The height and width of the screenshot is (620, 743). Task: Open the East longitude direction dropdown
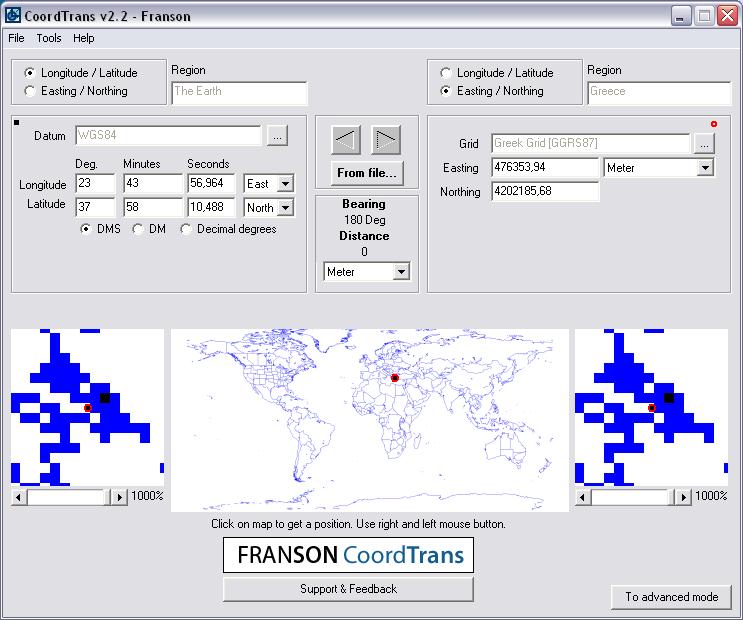285,183
